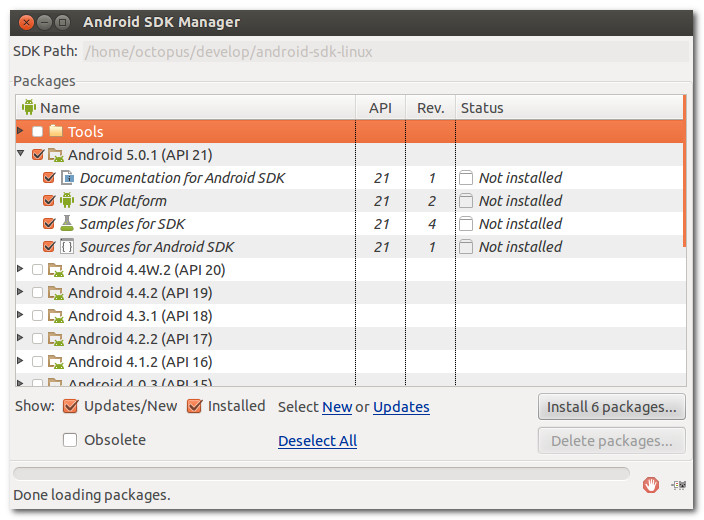Click Install 6 packages button
Screen dimensions: 704x520
point(612,407)
